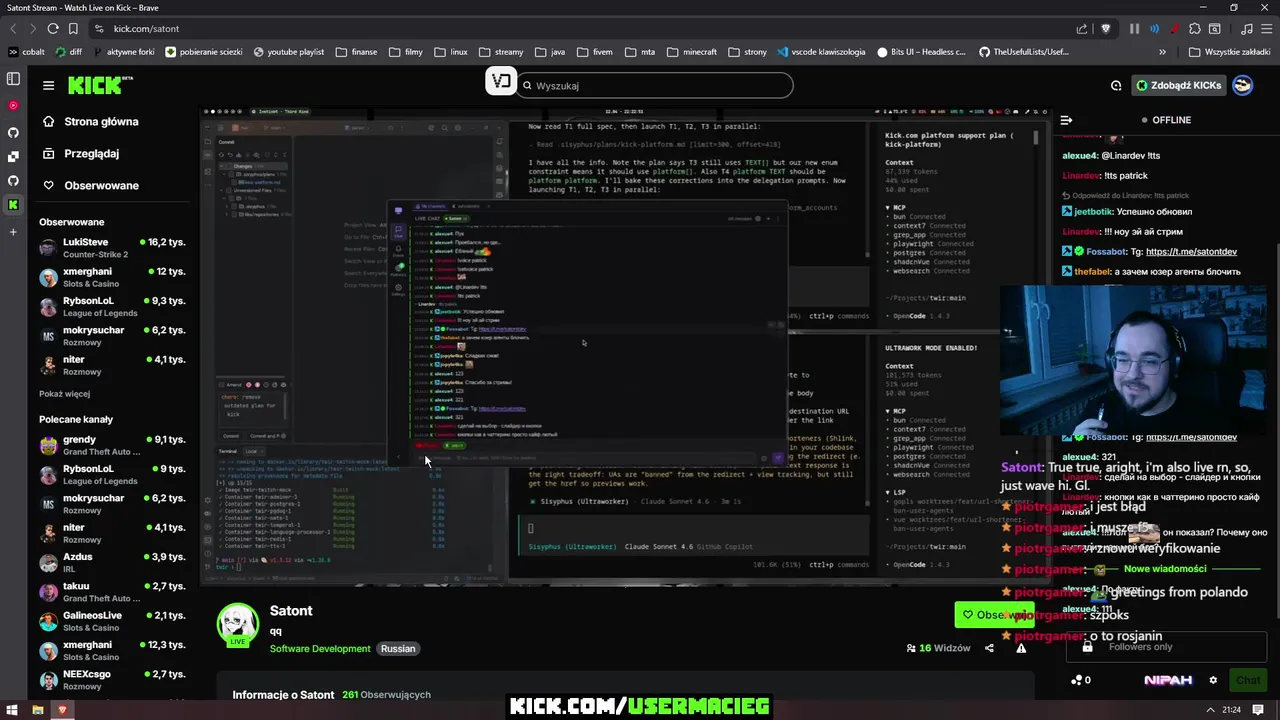Open the streamy bookmark folder
This screenshot has height=720, width=1280.
pos(501,52)
